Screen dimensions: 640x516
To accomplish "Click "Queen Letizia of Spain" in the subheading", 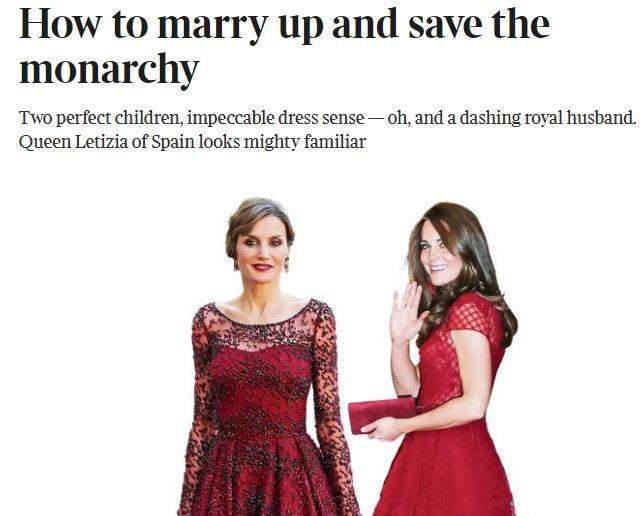I will 107,142.
